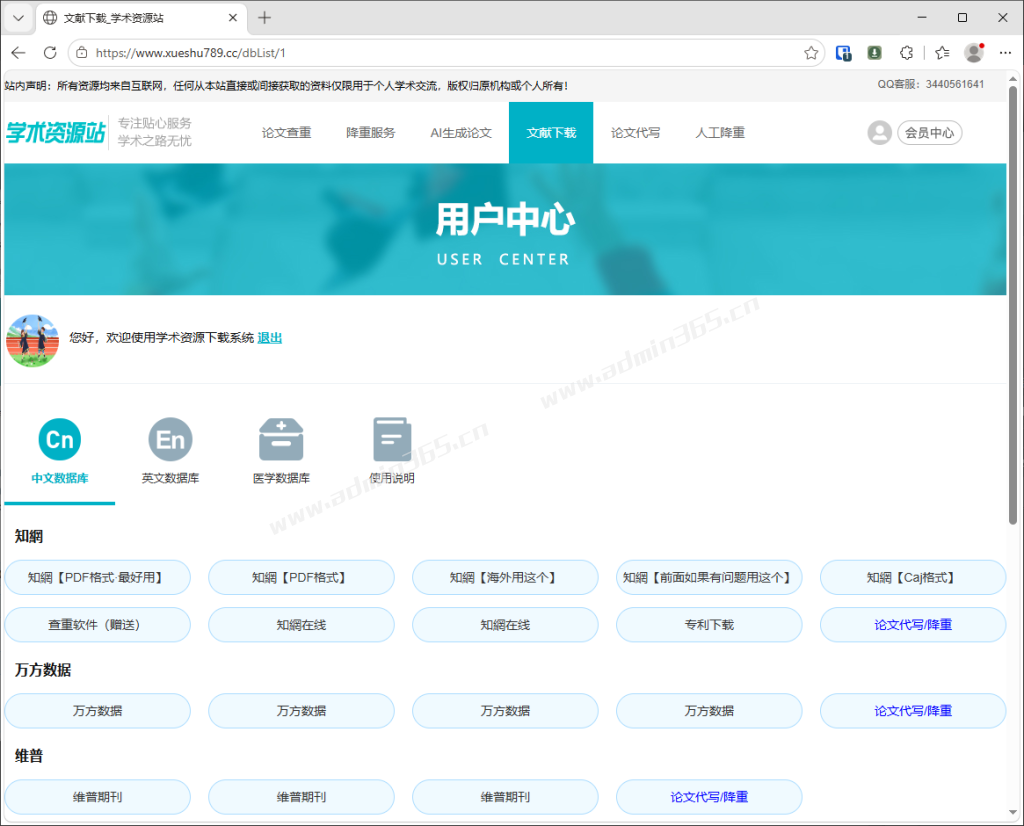1024x826 pixels.
Task: Open the 降重服务 navigation item
Action: coord(370,133)
